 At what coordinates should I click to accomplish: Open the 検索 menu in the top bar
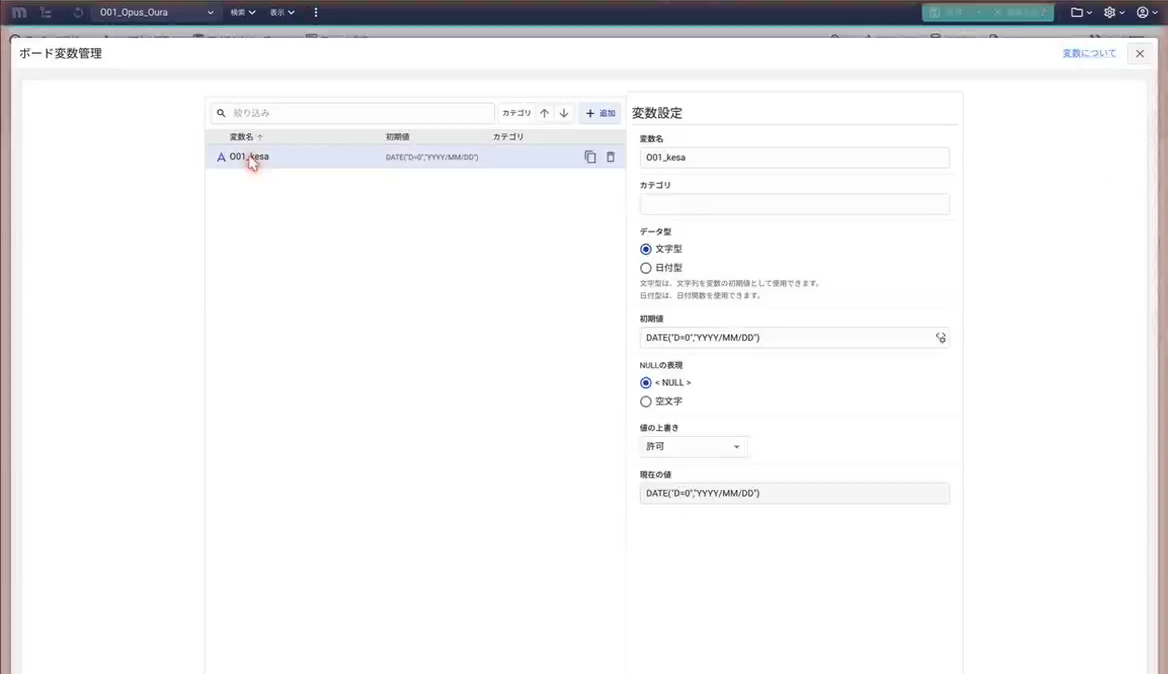[x=243, y=13]
